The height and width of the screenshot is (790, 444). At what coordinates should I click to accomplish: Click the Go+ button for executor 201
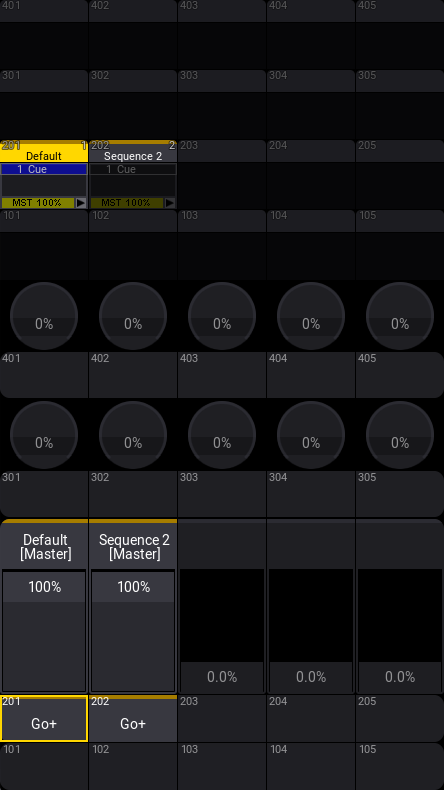[44, 718]
